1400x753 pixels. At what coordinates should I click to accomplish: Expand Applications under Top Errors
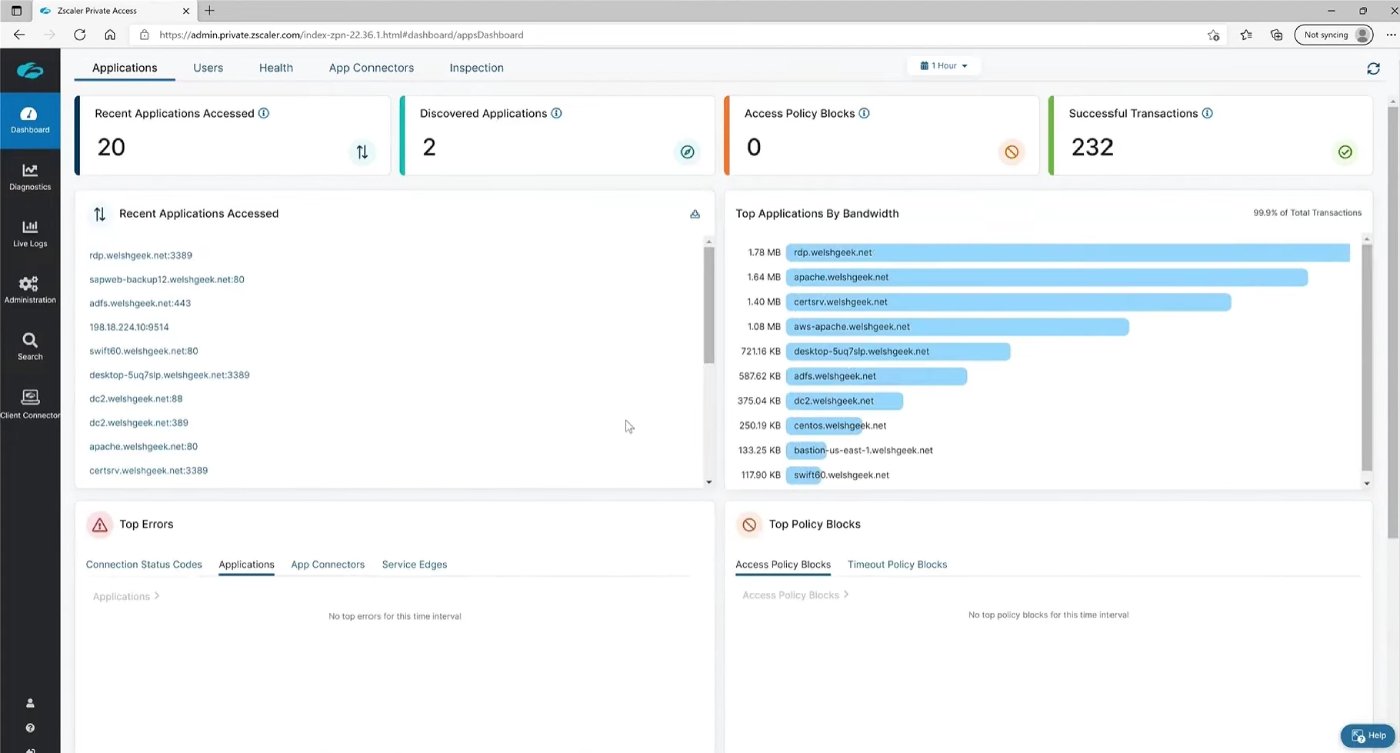point(125,595)
